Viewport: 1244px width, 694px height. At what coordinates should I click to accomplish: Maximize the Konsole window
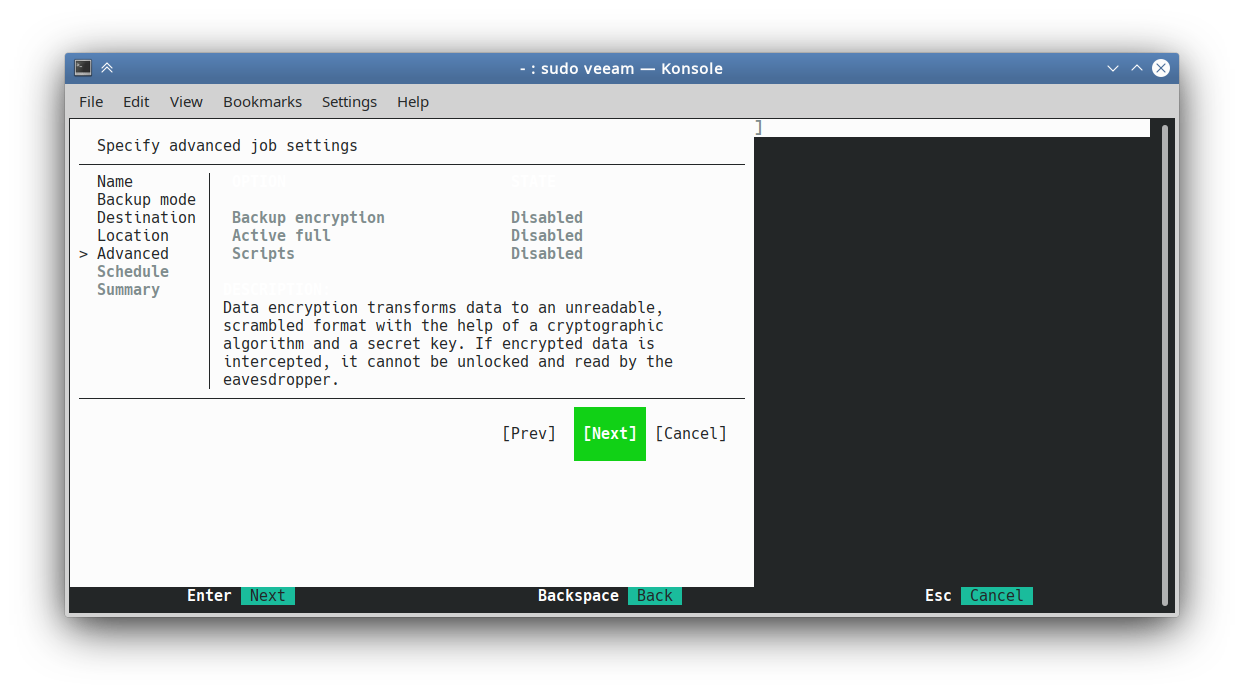1137,68
